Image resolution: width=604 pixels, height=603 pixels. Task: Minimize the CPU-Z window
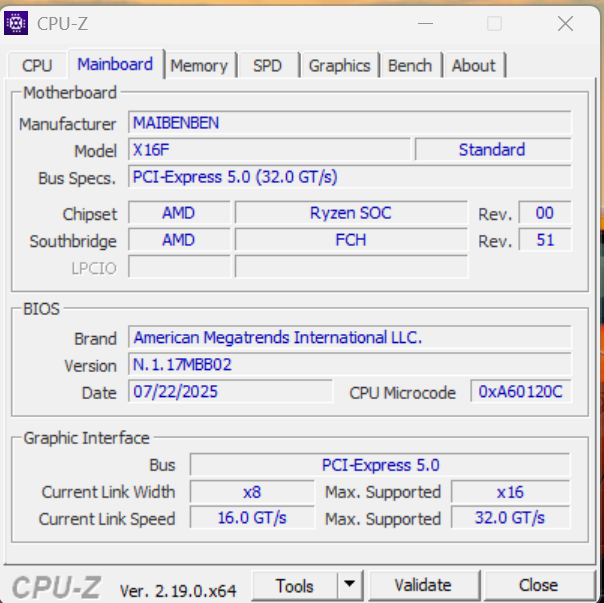425,24
